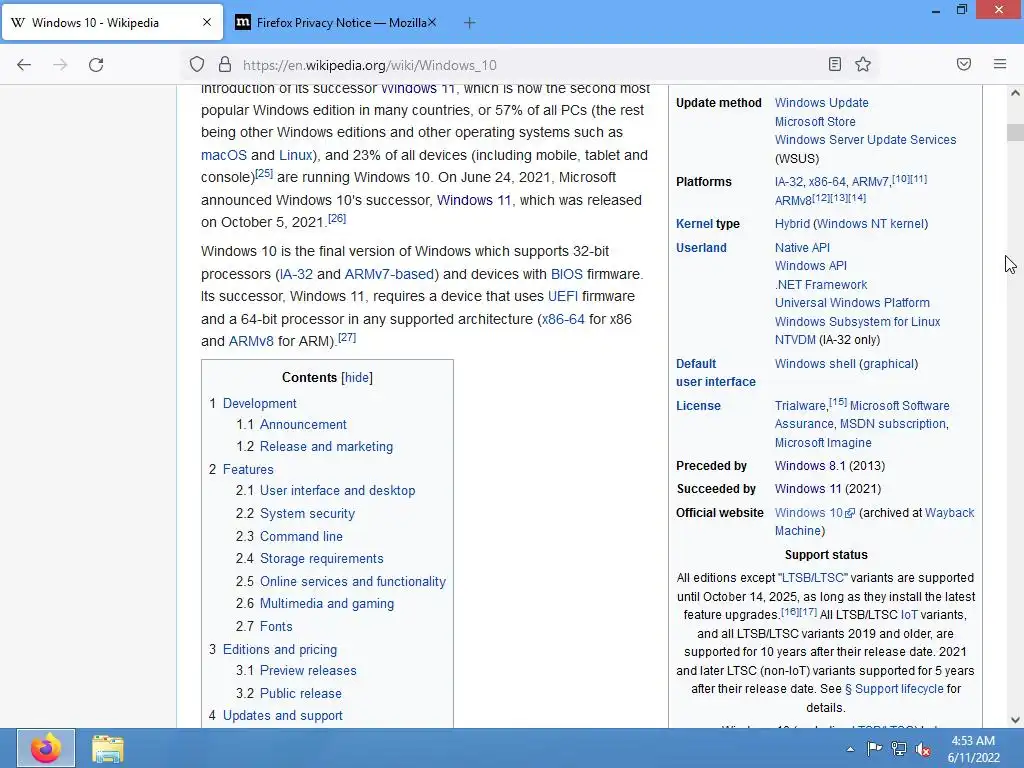Jump to the 2 Features section
The width and height of the screenshot is (1024, 768).
(x=248, y=470)
